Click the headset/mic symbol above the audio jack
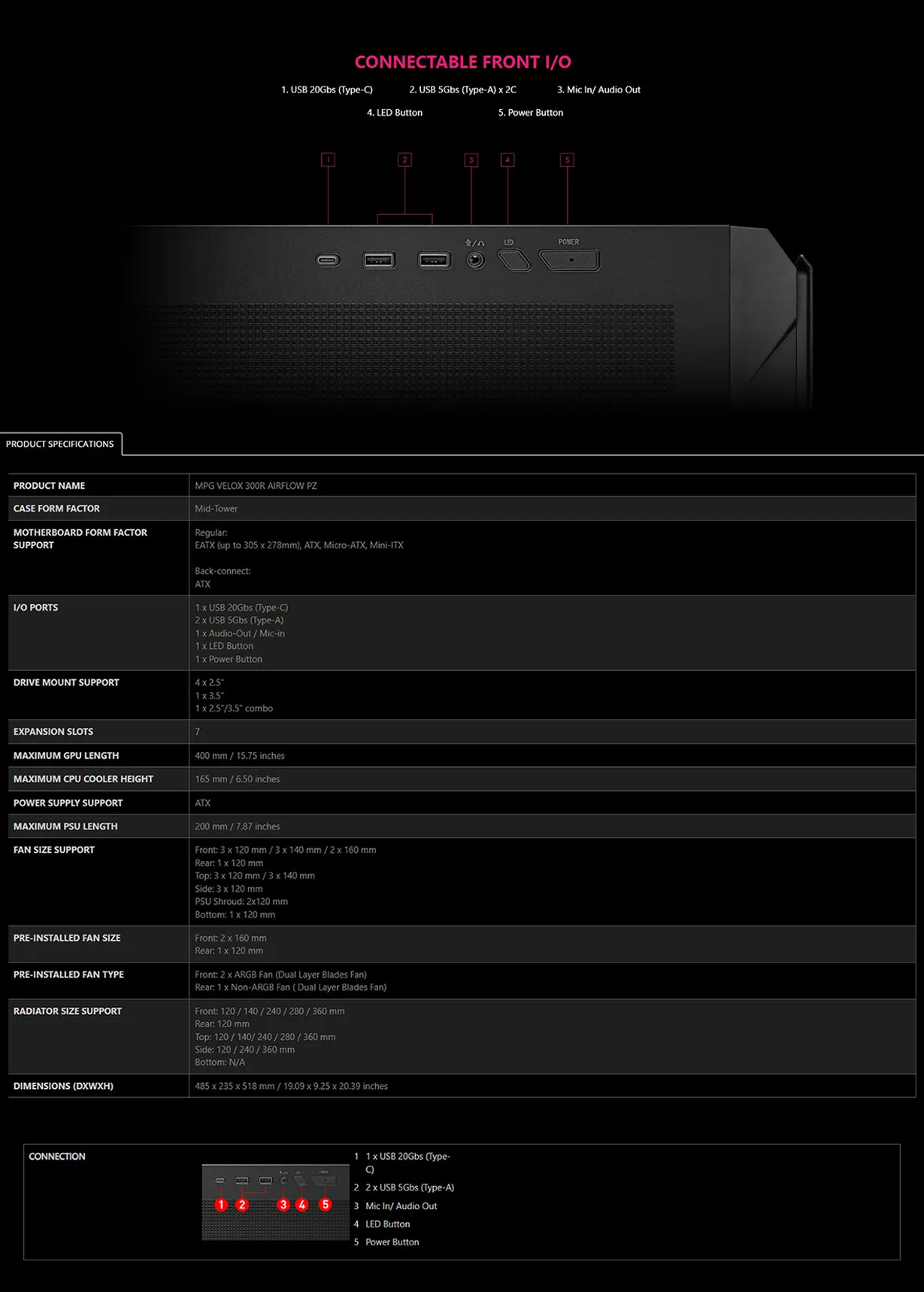The width and height of the screenshot is (924, 1292). click(x=475, y=243)
